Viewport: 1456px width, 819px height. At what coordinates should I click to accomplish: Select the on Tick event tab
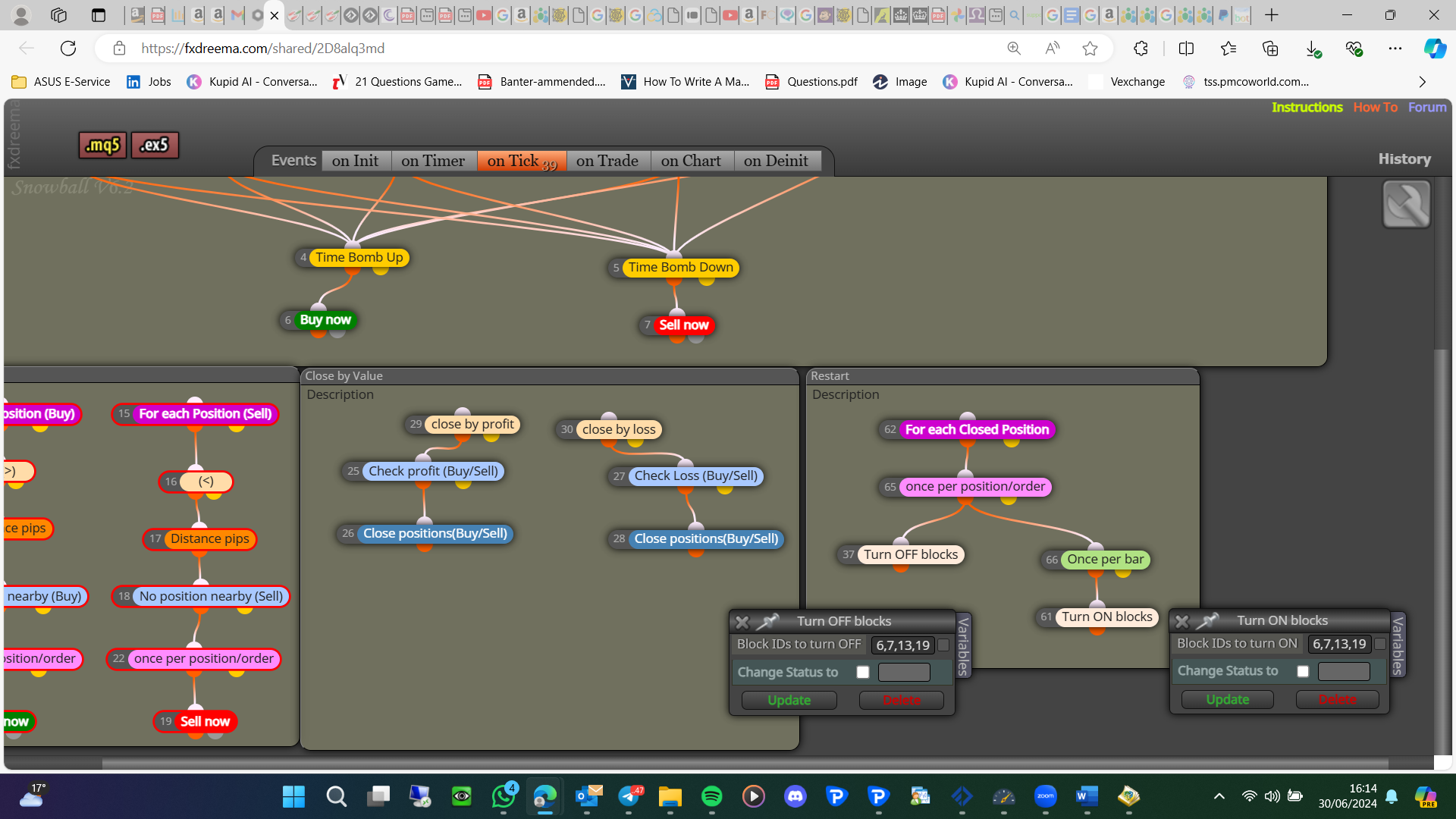pyautogui.click(x=522, y=161)
